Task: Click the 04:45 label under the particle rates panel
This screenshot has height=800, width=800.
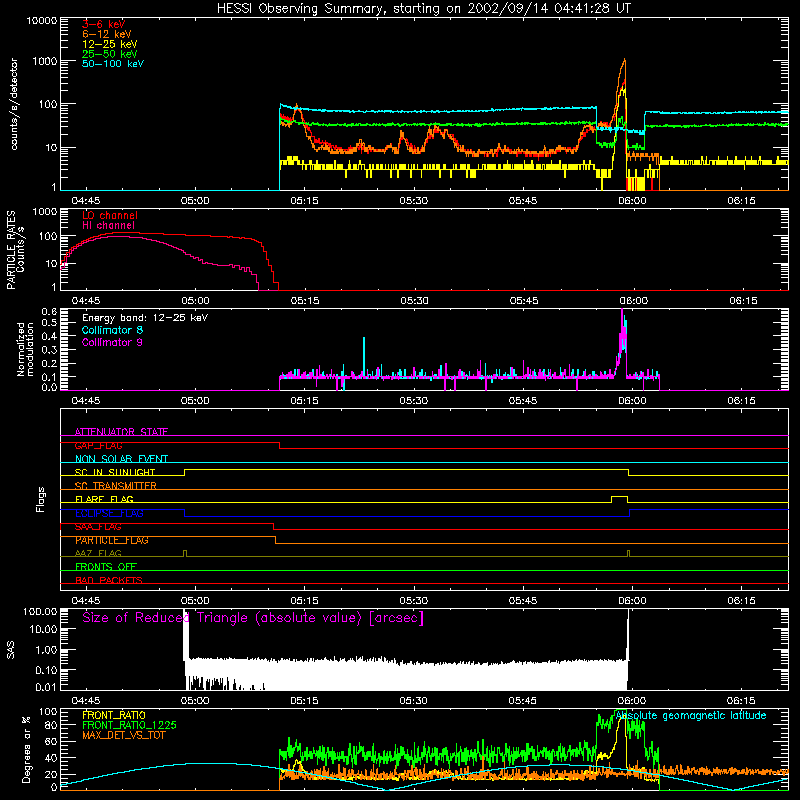Action: click(x=86, y=301)
